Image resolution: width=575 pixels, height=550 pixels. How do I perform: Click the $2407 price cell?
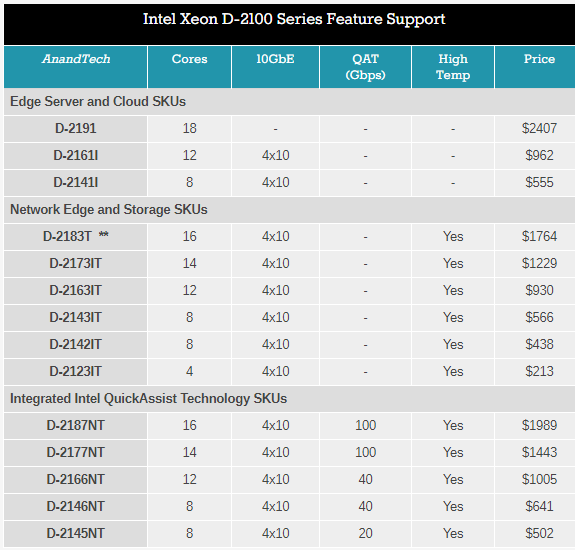[x=535, y=129]
